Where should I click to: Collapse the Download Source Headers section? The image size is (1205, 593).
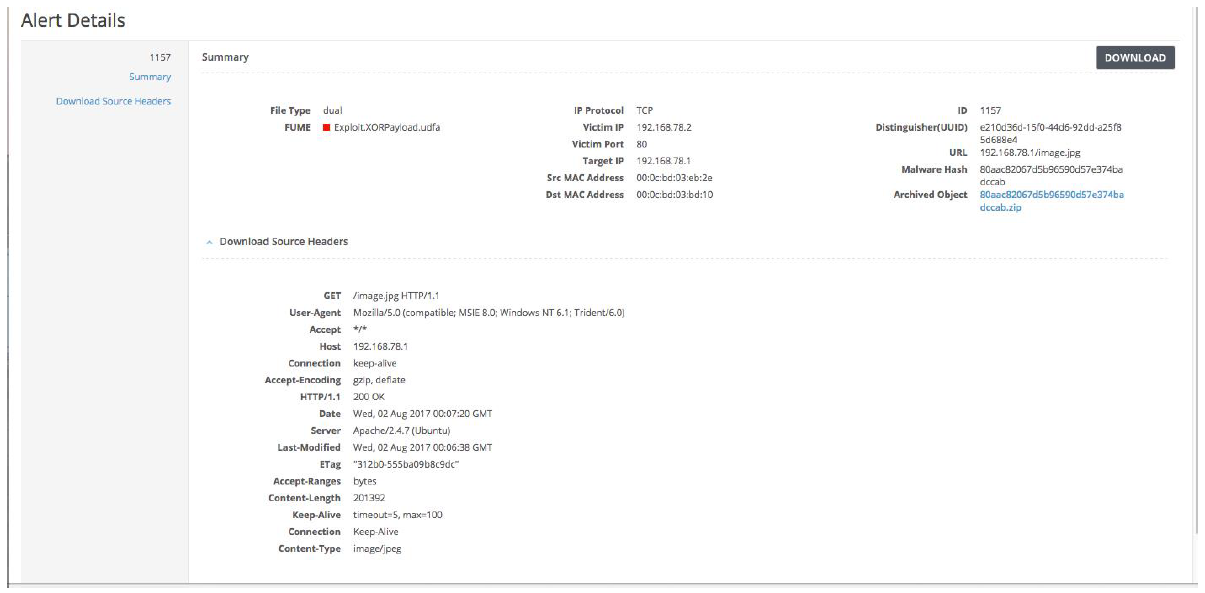click(x=209, y=242)
